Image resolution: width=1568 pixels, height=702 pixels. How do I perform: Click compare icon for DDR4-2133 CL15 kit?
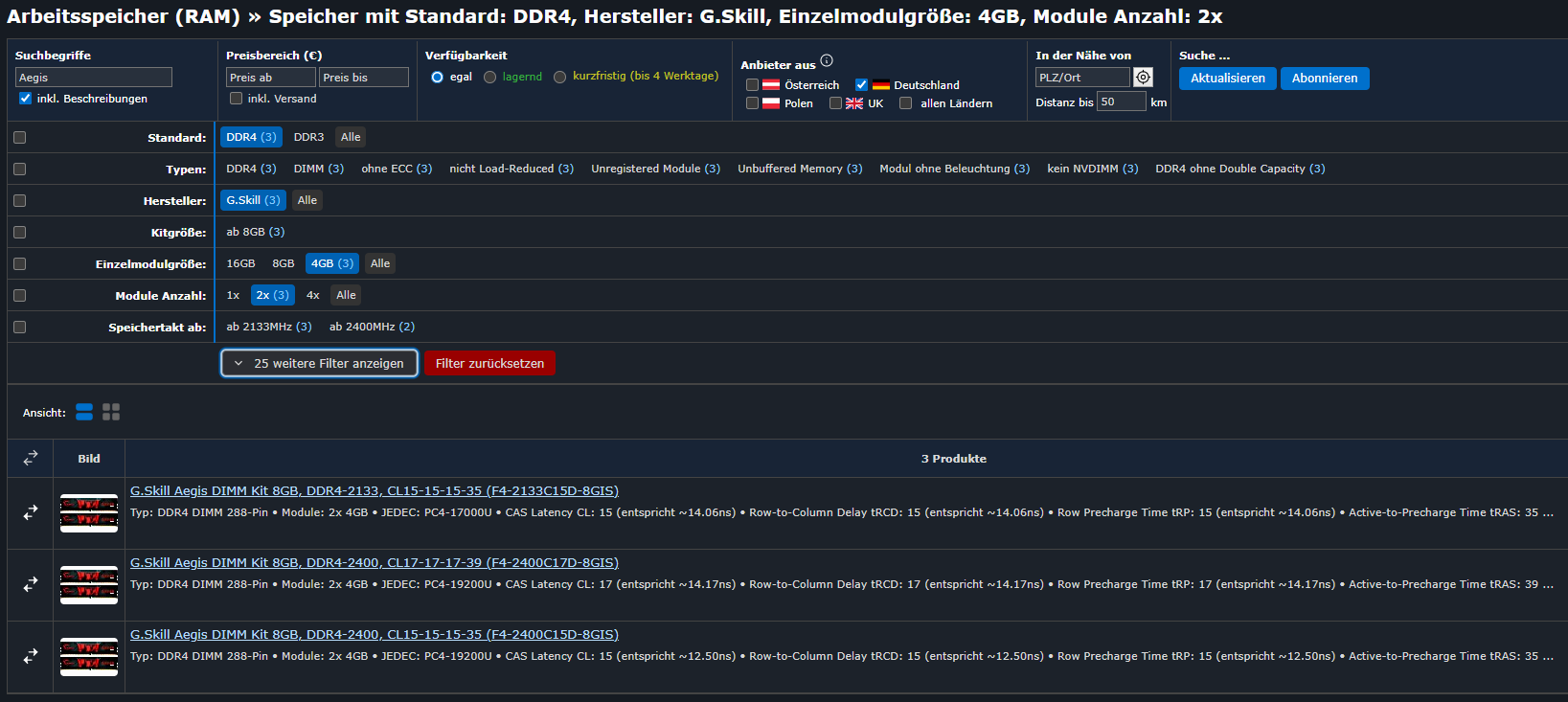point(31,513)
